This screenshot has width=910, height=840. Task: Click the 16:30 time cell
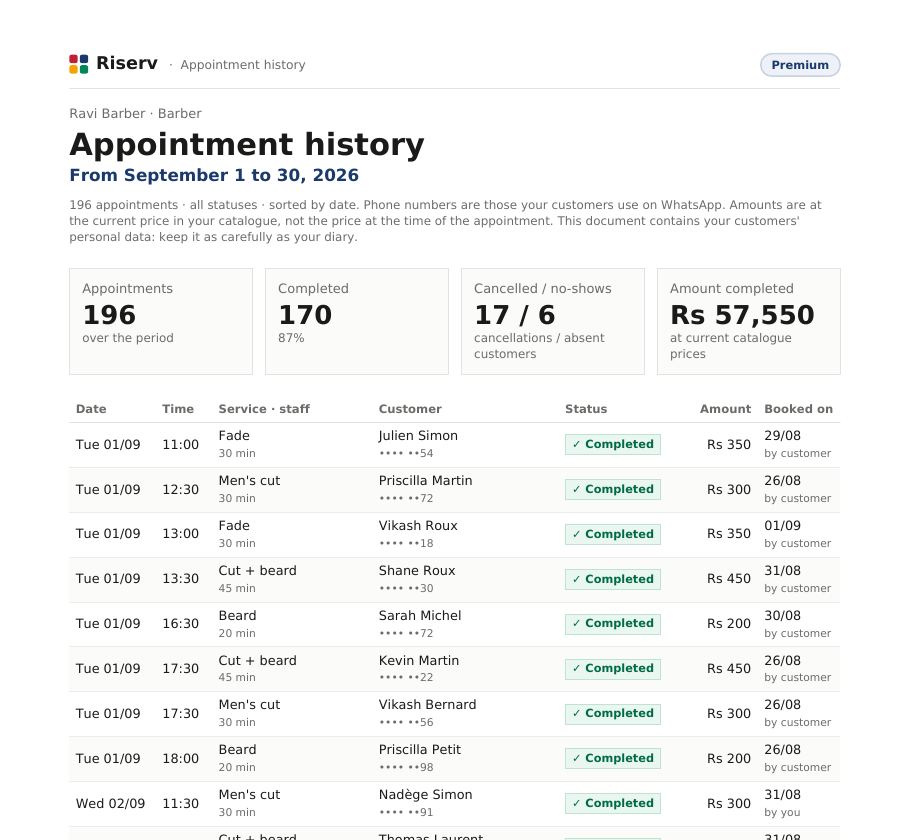(x=180, y=623)
